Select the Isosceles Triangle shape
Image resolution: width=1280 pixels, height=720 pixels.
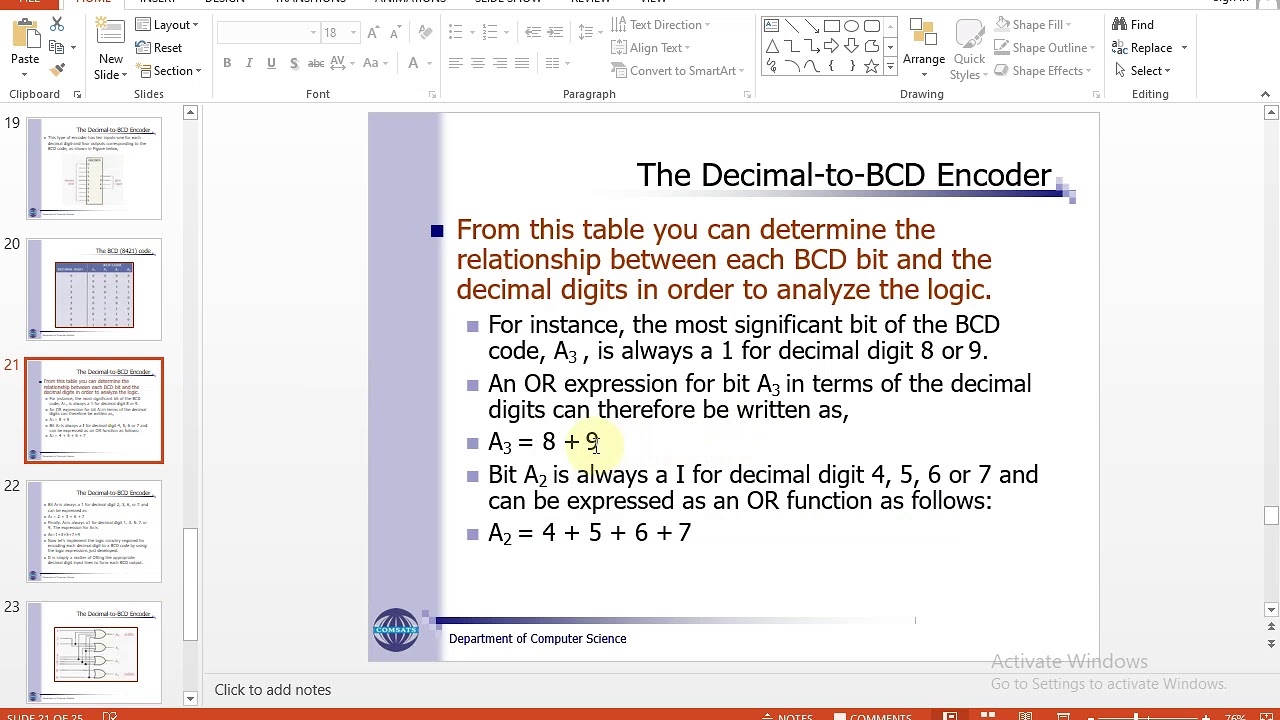771,46
